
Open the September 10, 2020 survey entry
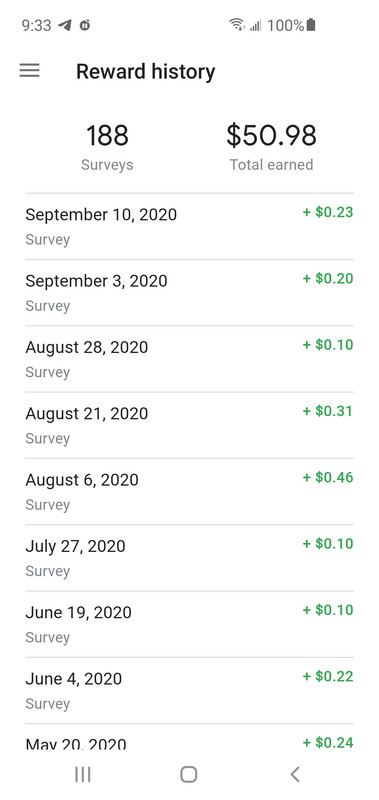(189, 226)
